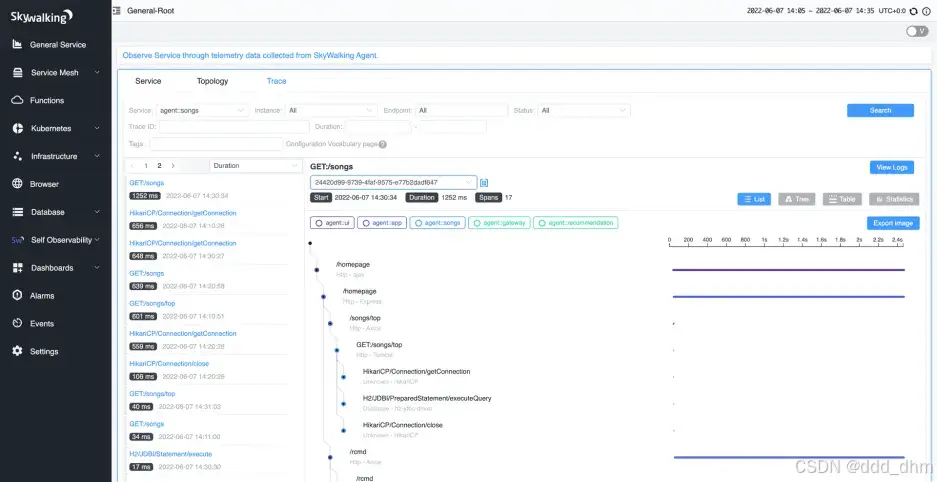Screen dimensions: 937x482
Task: Click the SkyWalking logo
Action: pos(42,16)
